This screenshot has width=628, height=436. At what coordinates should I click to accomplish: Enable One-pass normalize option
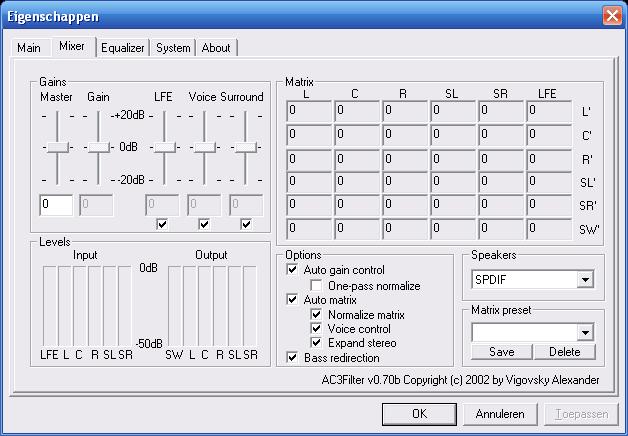(x=318, y=286)
